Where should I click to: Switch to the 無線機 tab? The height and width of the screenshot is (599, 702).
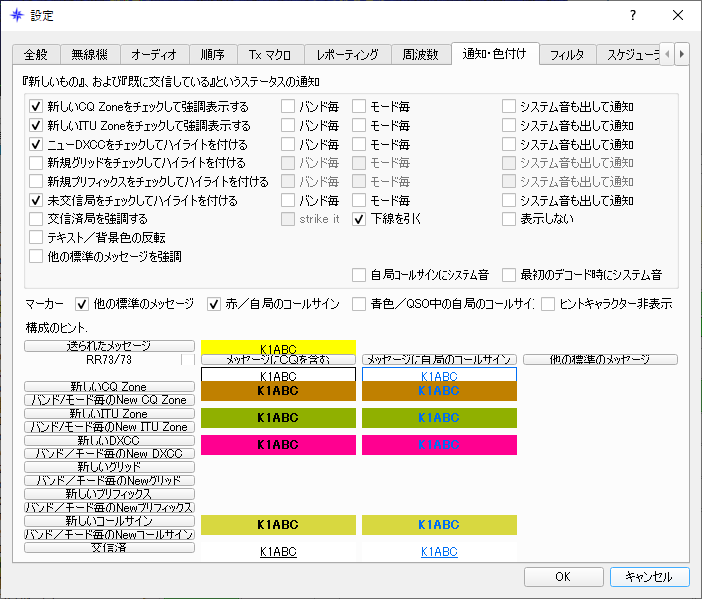click(89, 55)
